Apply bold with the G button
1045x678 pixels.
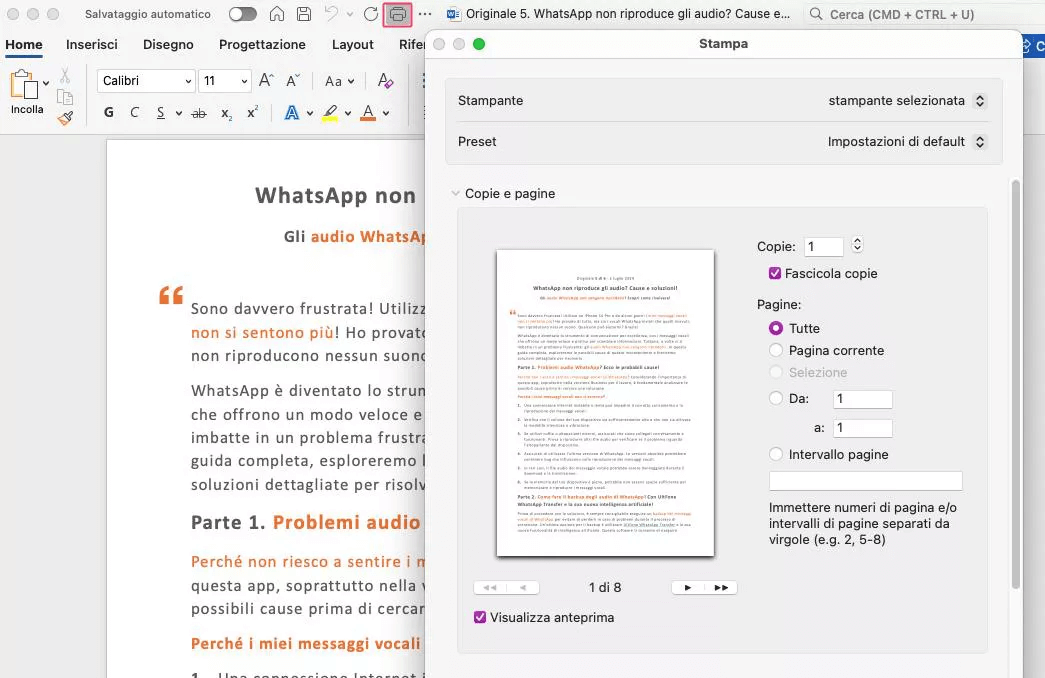[x=109, y=113]
